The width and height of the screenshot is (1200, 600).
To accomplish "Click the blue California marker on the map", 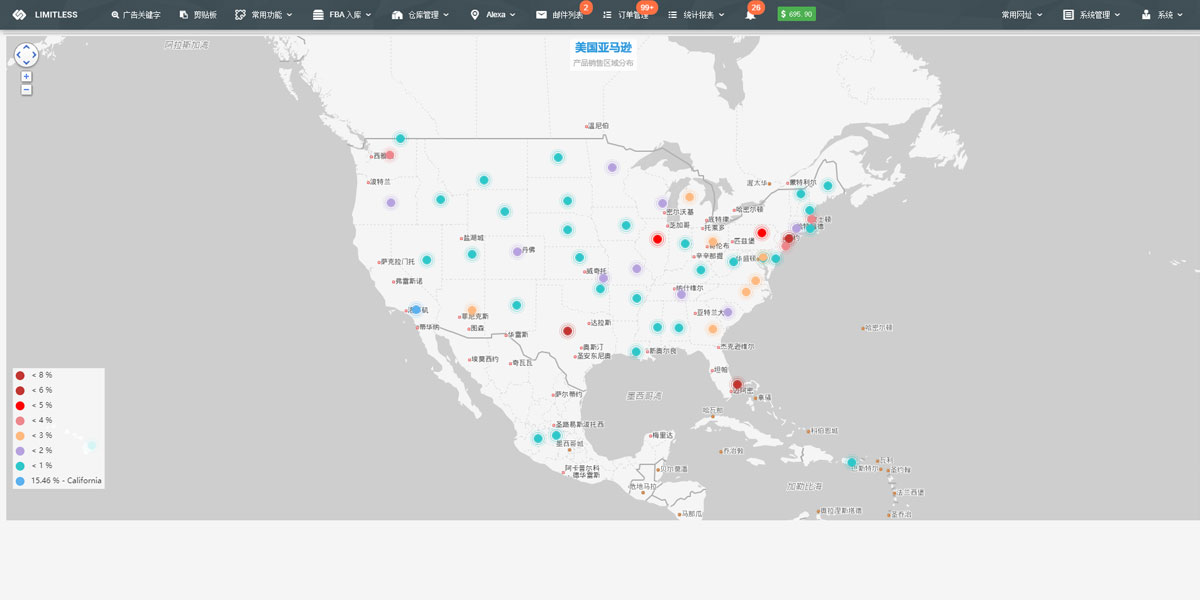I will coord(416,310).
